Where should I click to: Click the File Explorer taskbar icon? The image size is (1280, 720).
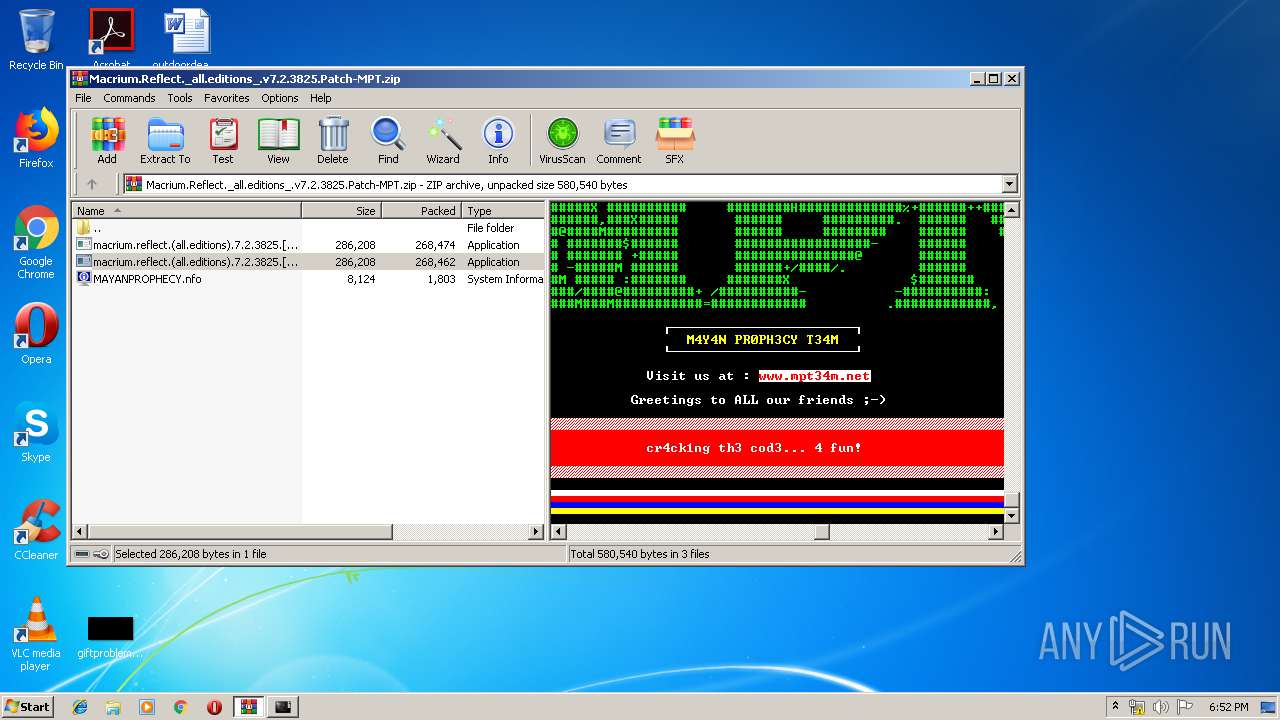click(113, 707)
